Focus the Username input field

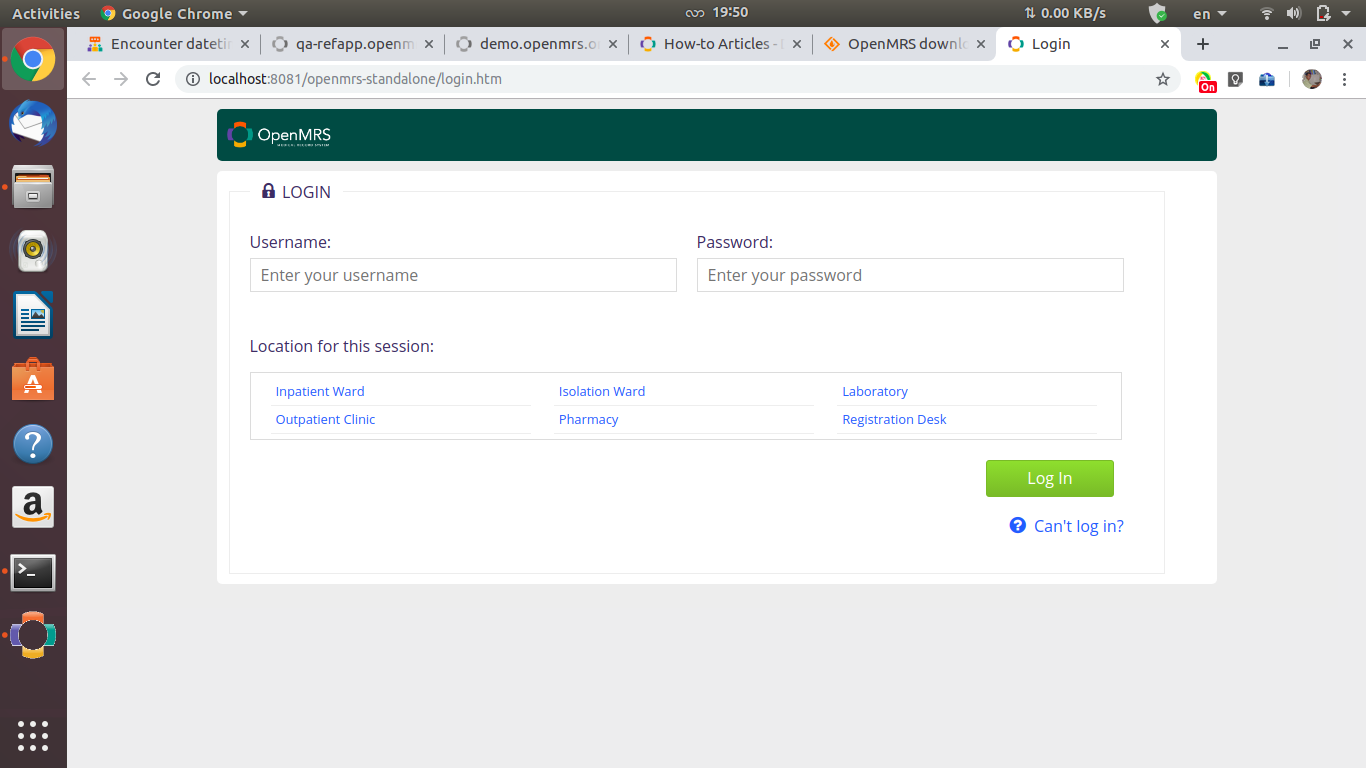(463, 275)
